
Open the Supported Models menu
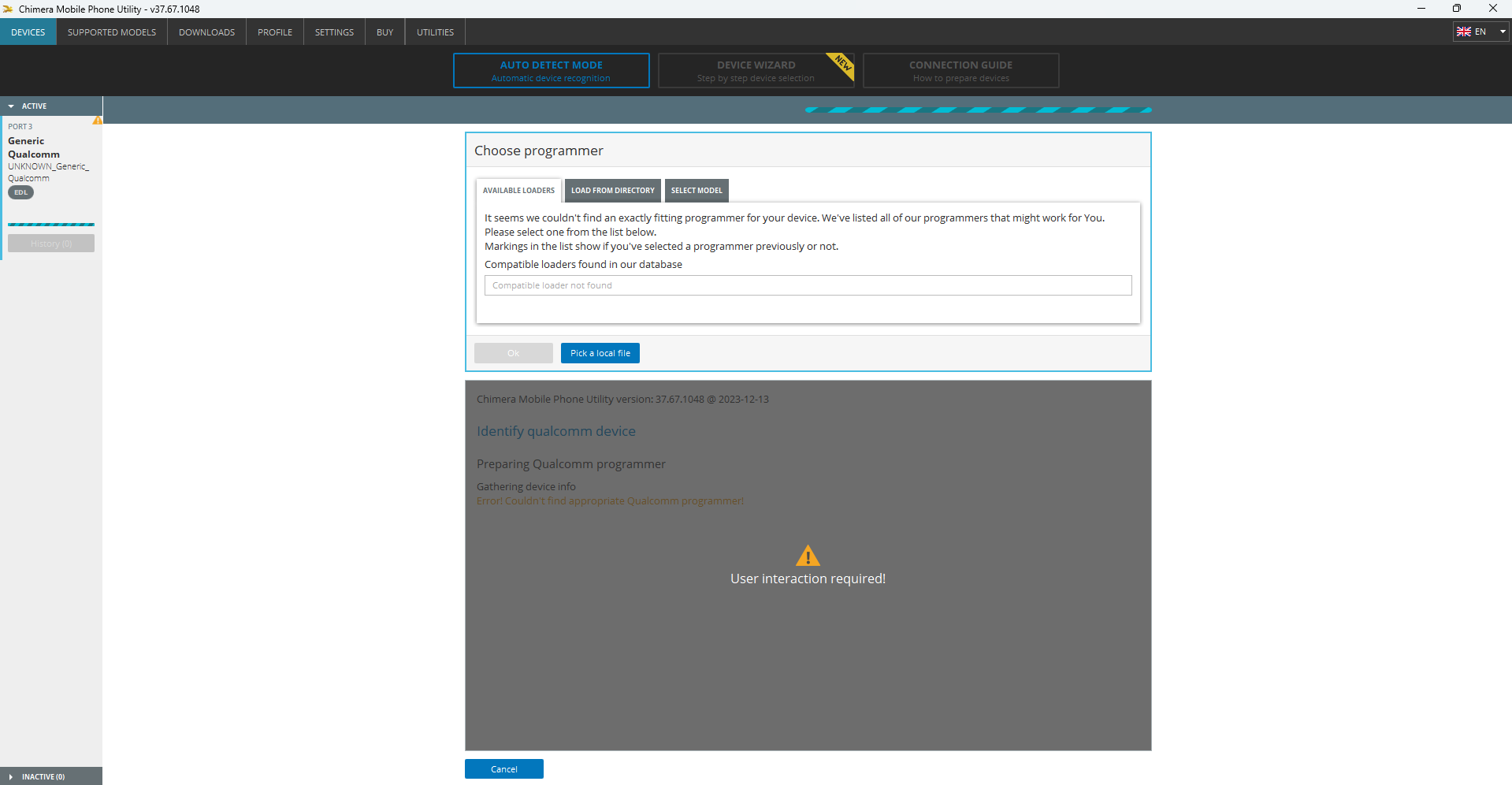tap(112, 32)
